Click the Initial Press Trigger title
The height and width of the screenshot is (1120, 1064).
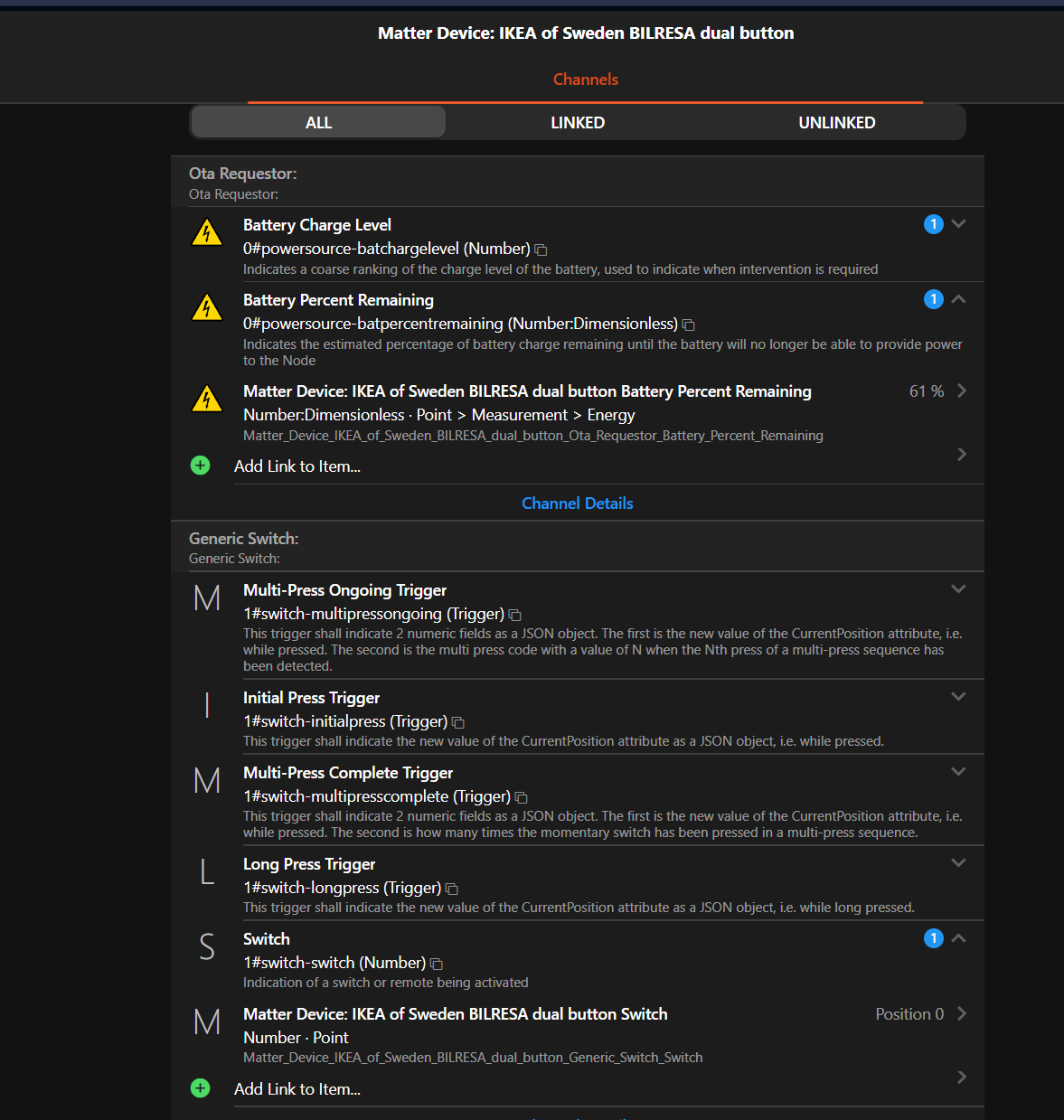[x=312, y=698]
